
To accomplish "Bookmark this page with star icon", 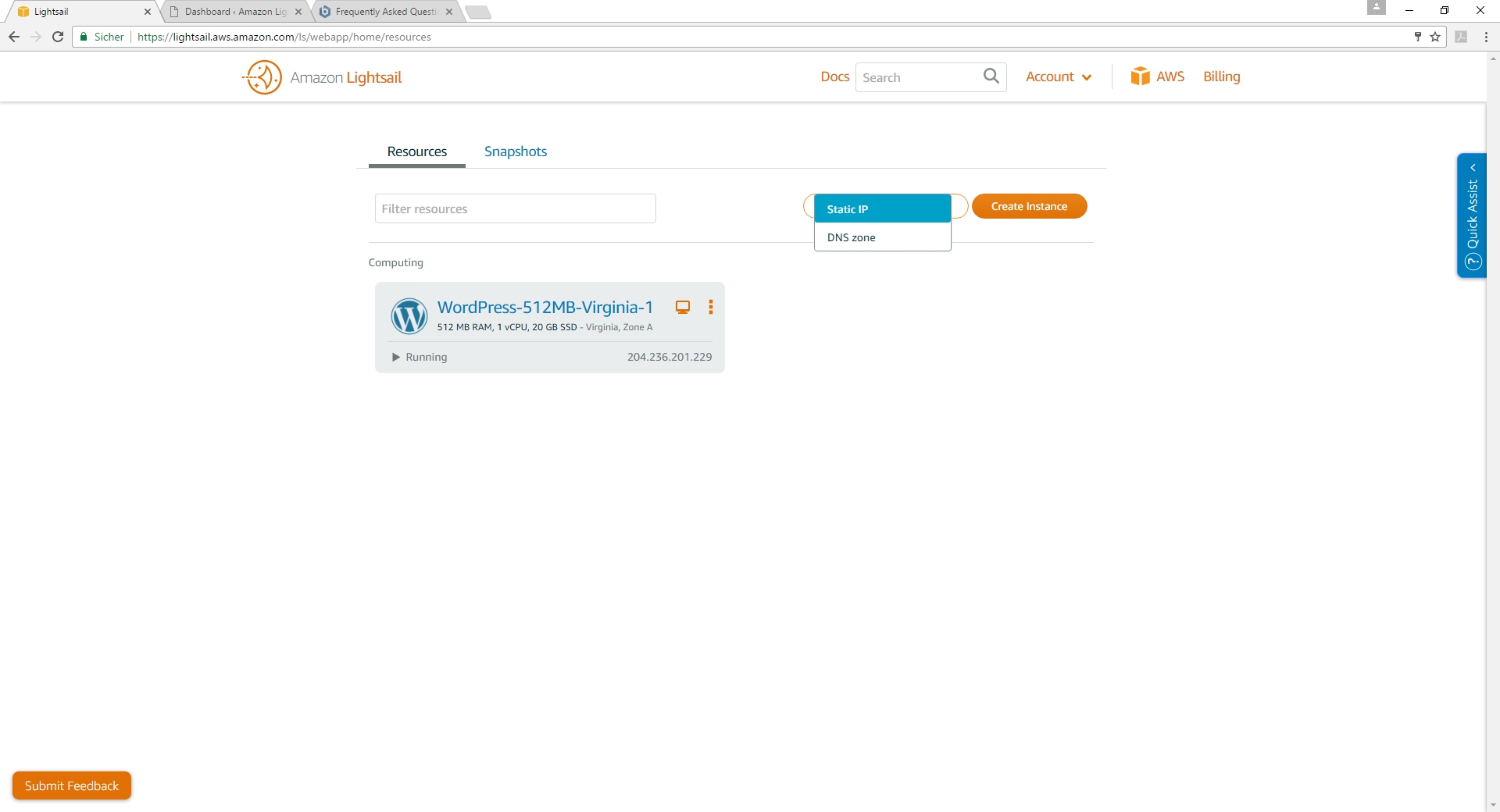I will click(1435, 37).
